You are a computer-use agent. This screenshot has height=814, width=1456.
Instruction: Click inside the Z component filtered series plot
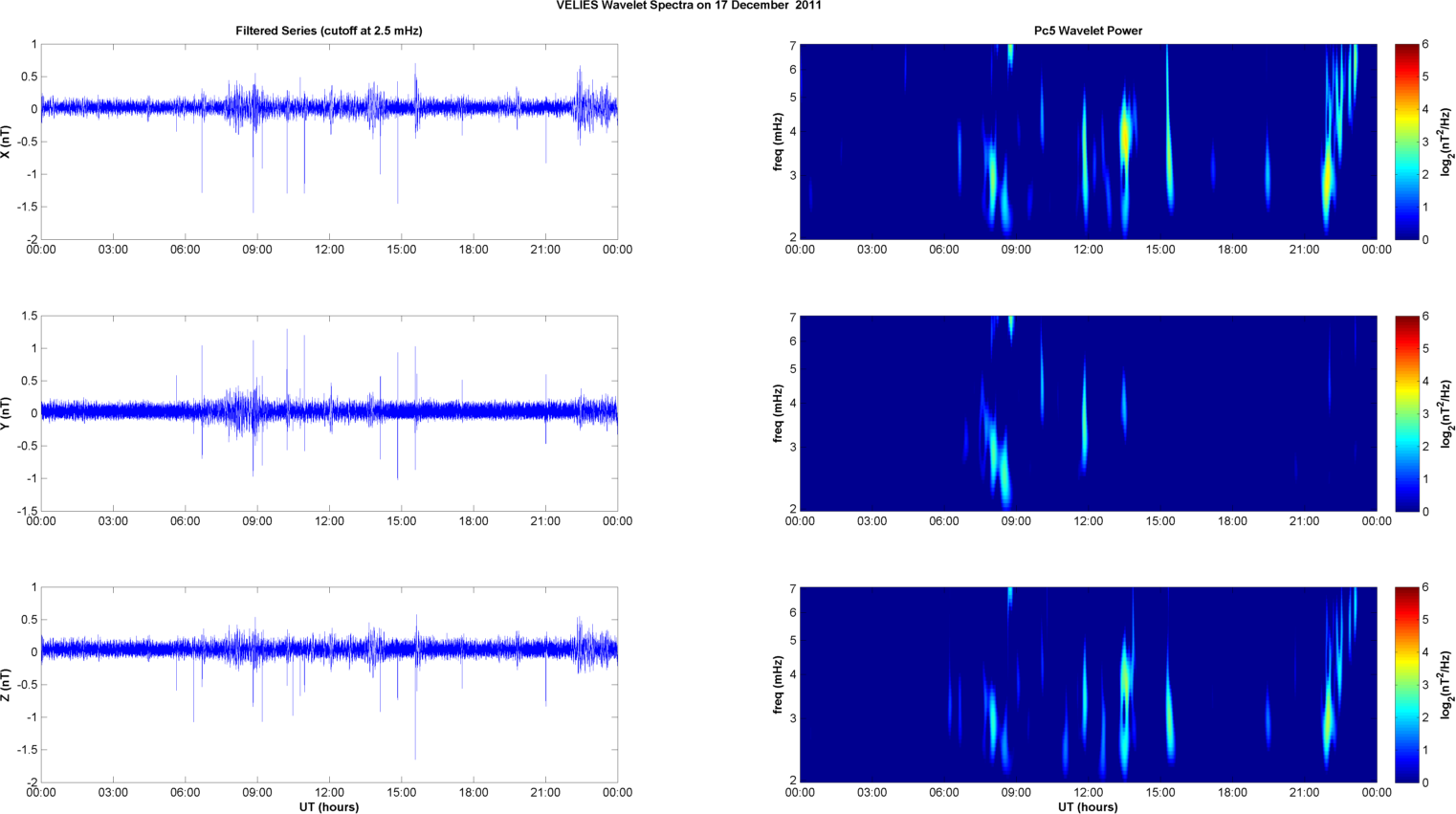[x=329, y=685]
